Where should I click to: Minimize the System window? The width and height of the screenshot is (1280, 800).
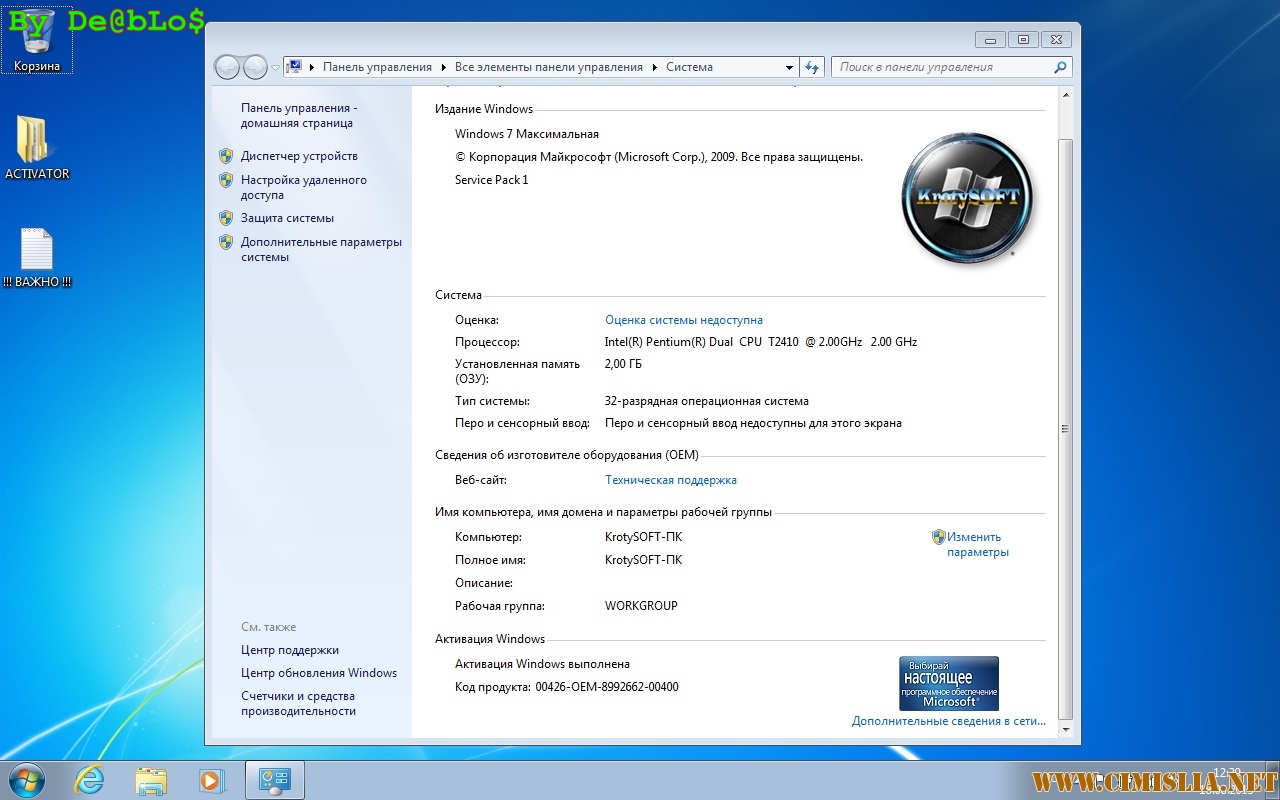click(990, 40)
